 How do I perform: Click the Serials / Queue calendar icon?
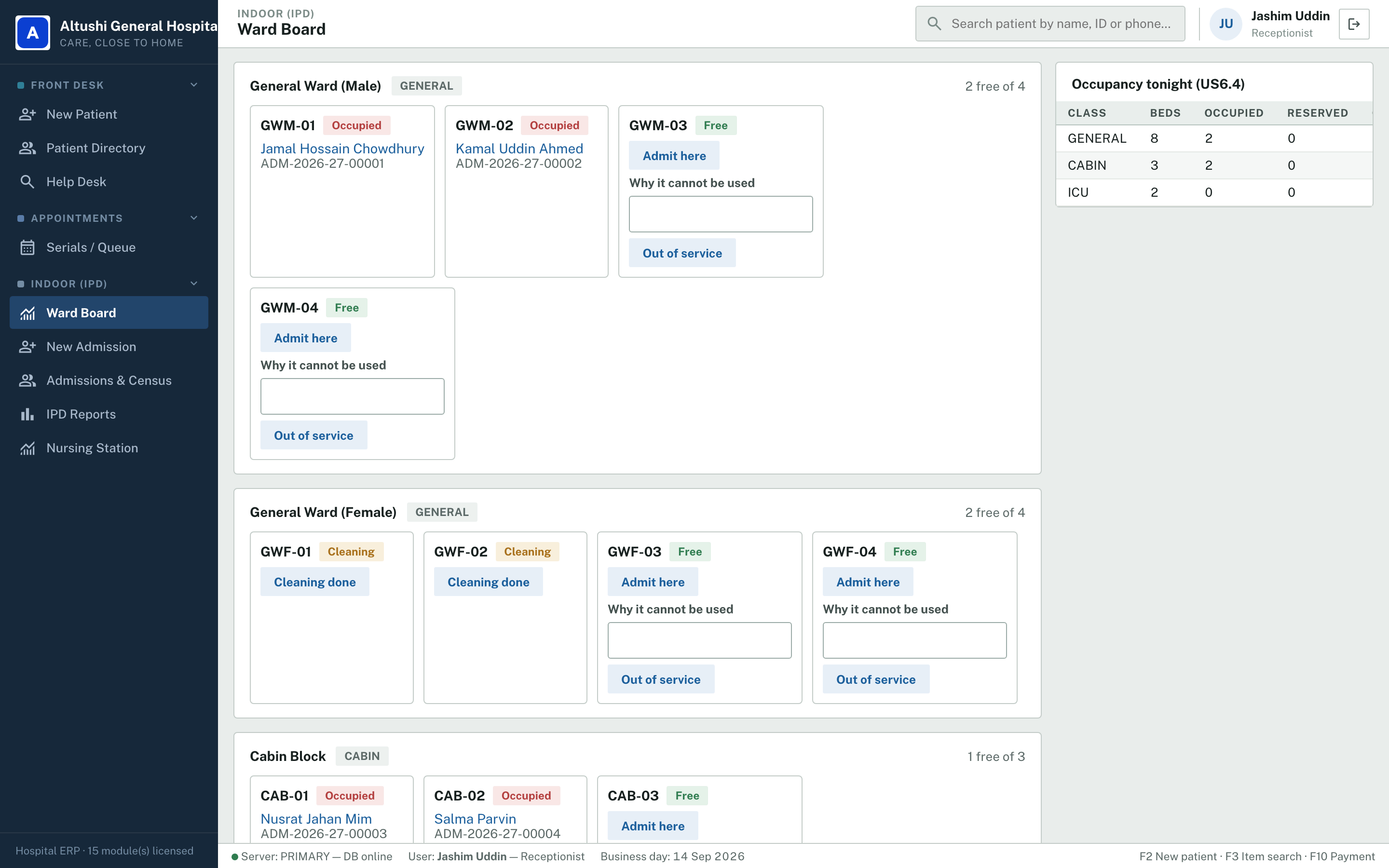click(27, 247)
